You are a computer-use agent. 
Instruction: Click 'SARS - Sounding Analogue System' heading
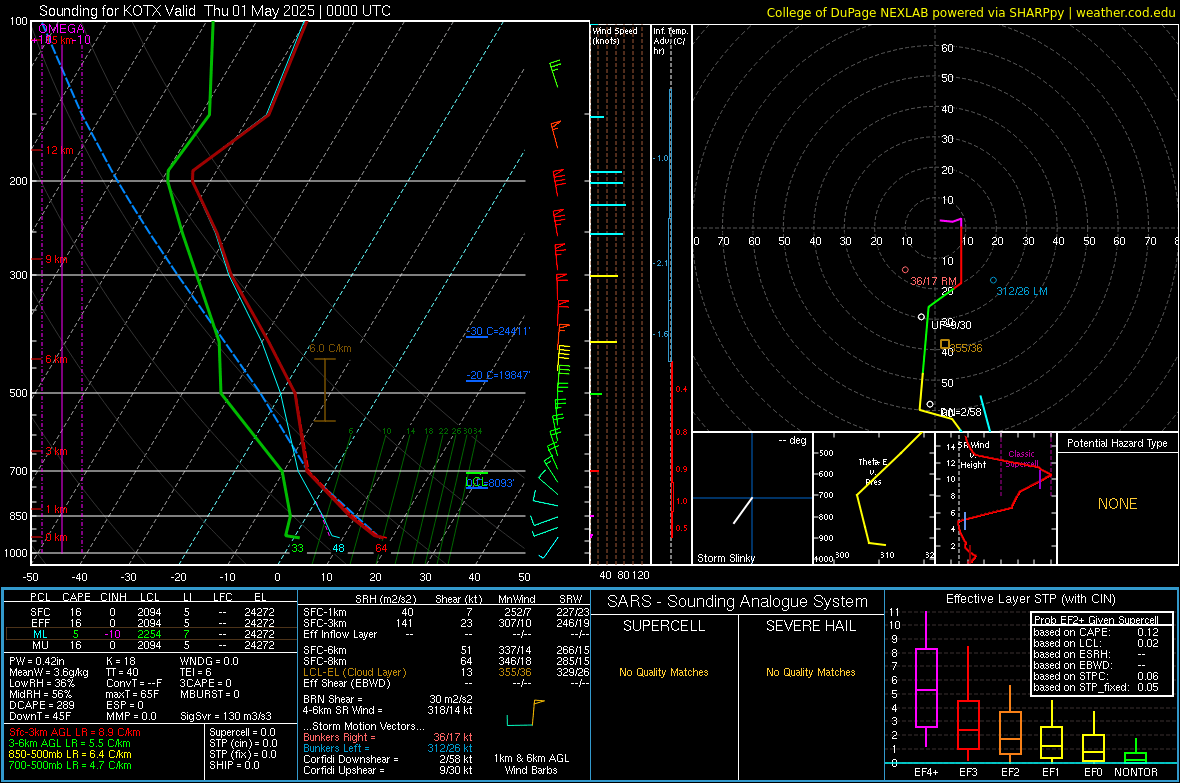[737, 602]
